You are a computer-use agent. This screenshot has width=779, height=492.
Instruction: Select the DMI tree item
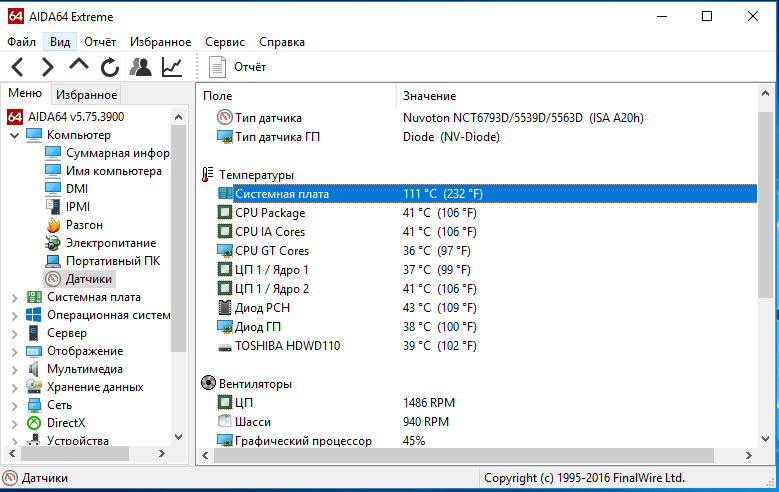pos(77,189)
